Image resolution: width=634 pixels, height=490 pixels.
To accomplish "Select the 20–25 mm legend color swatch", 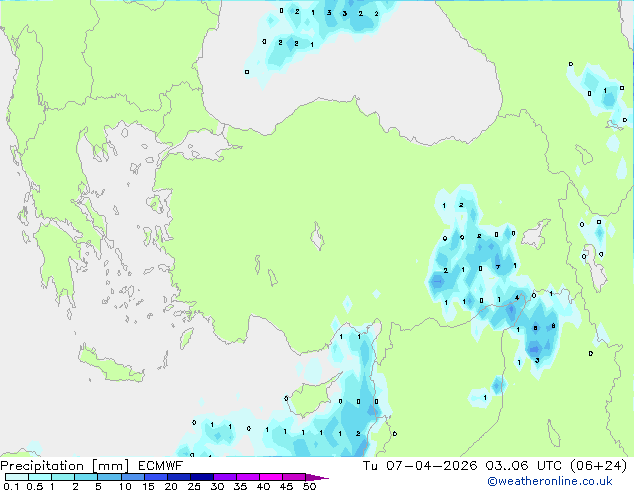I will pos(179,477).
